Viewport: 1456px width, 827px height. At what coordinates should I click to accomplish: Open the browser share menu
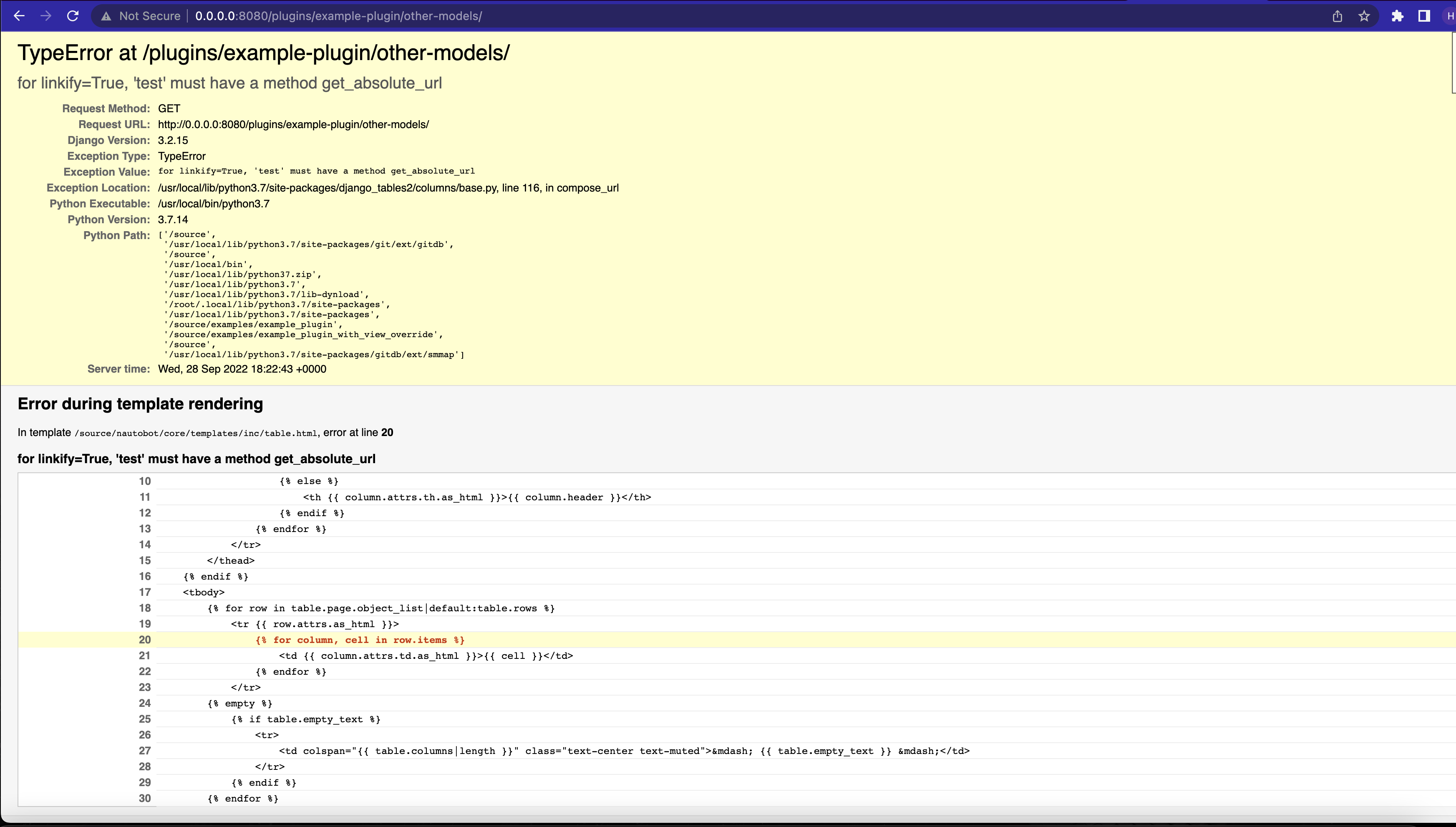1338,16
